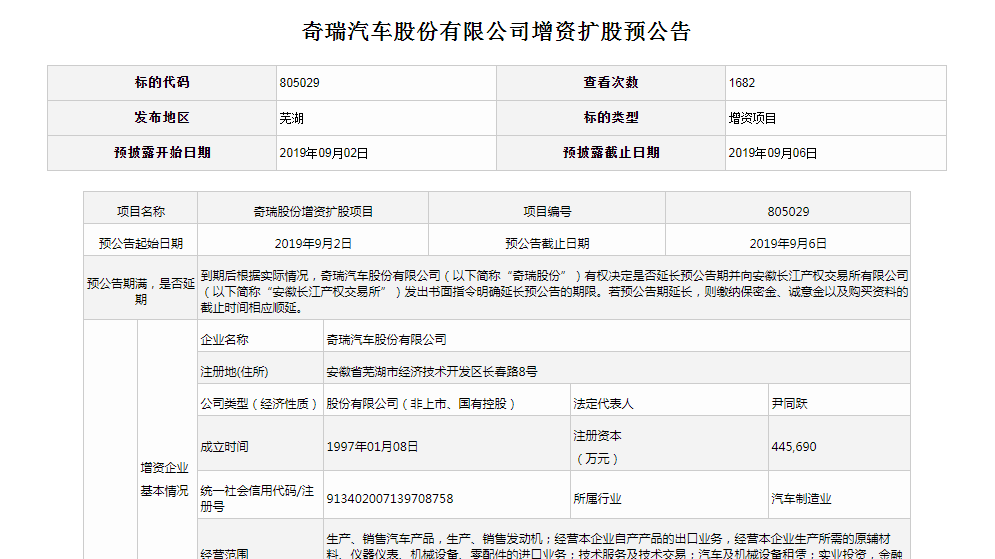Click the project name 奇瑞股份增资扩股项目
The height and width of the screenshot is (559, 995).
(313, 212)
